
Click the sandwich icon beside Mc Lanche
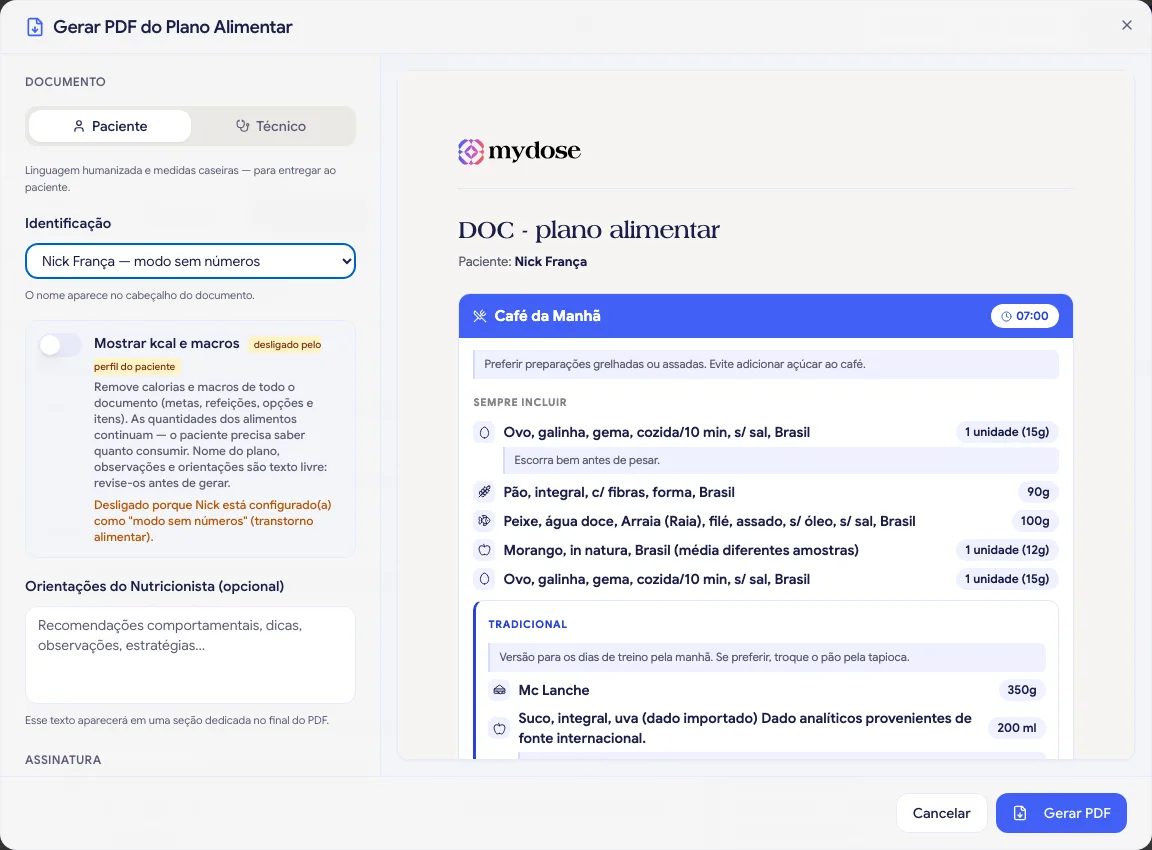point(500,690)
